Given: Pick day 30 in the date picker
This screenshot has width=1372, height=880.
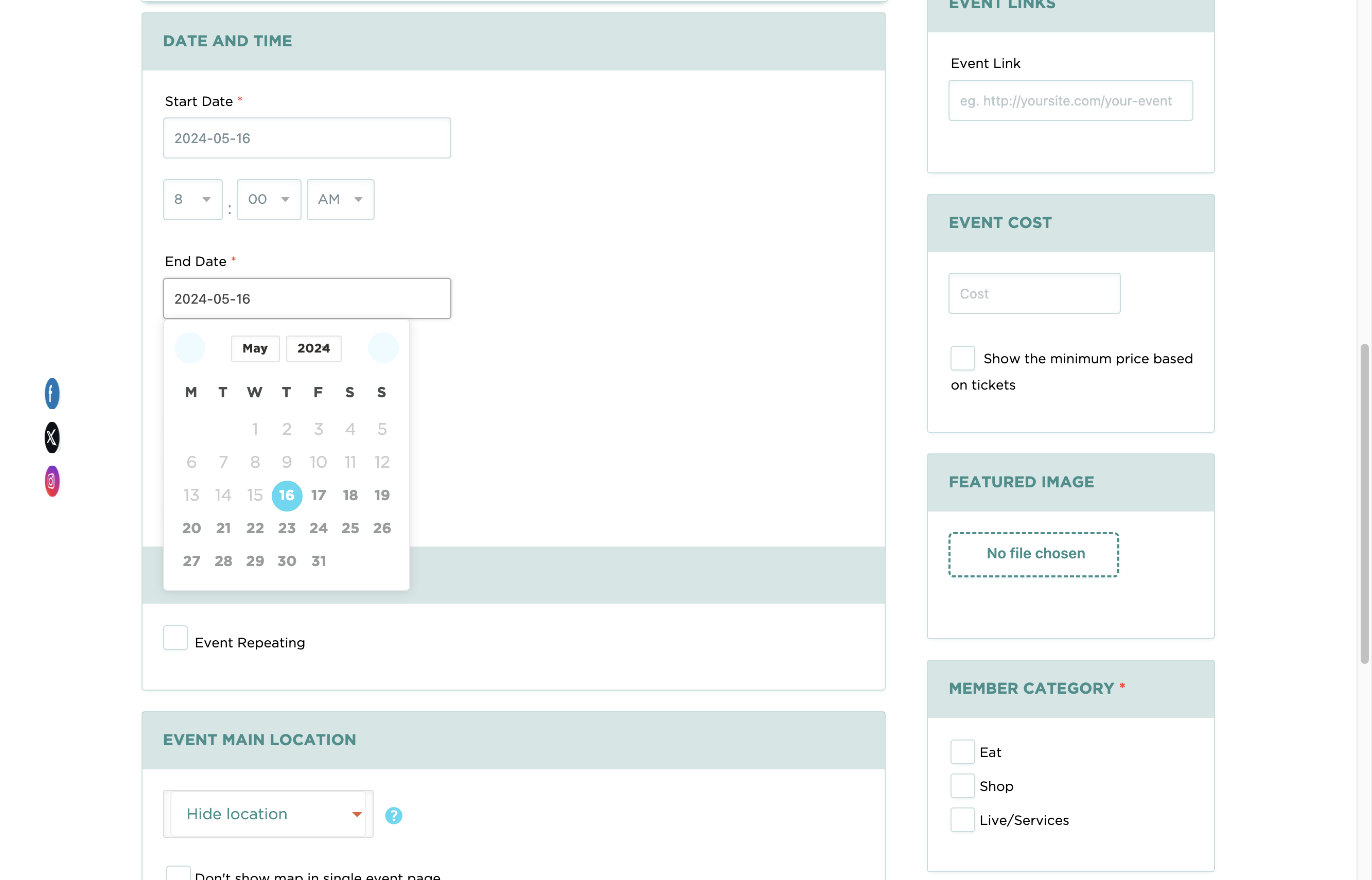Looking at the screenshot, I should point(287,561).
